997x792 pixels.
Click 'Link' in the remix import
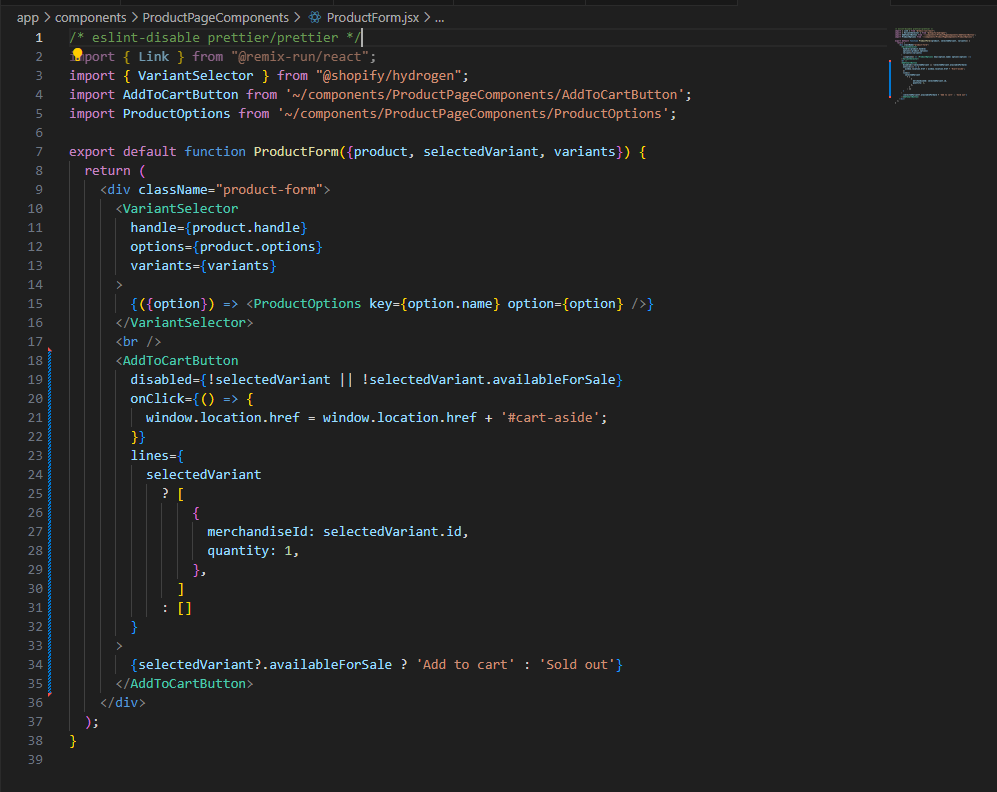(153, 57)
